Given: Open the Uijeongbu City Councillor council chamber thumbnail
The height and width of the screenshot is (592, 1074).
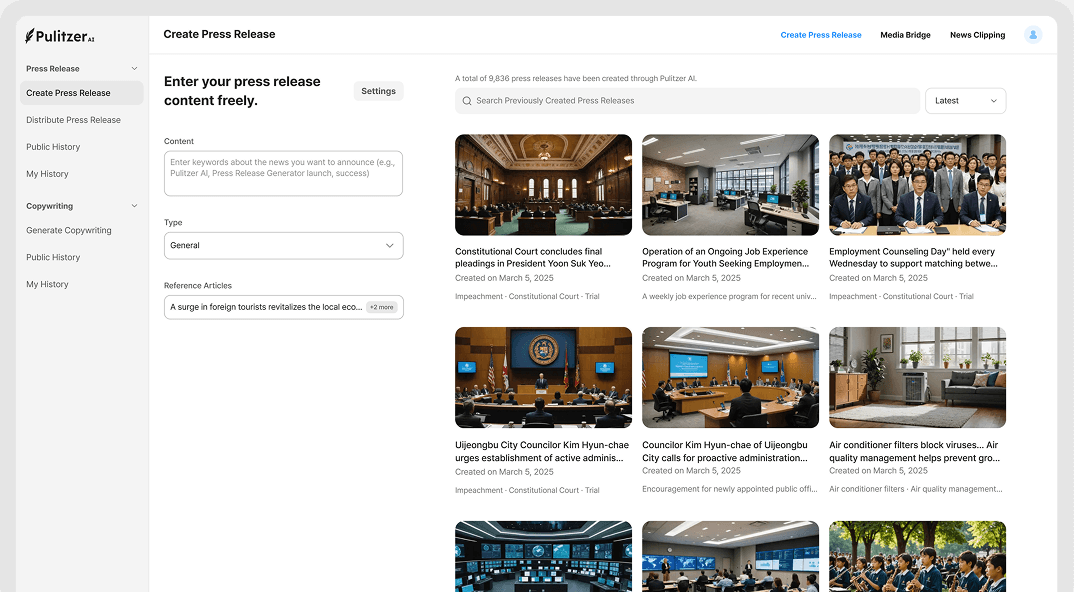Looking at the screenshot, I should click(x=543, y=378).
